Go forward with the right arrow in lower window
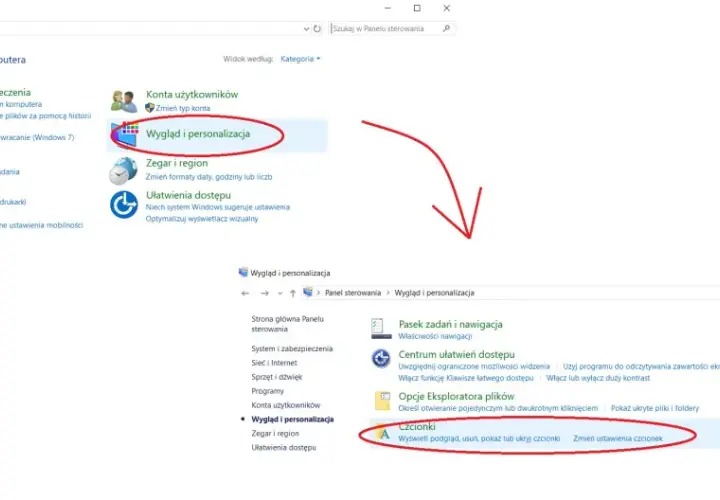Screen dimensions: 720x500 264,293
